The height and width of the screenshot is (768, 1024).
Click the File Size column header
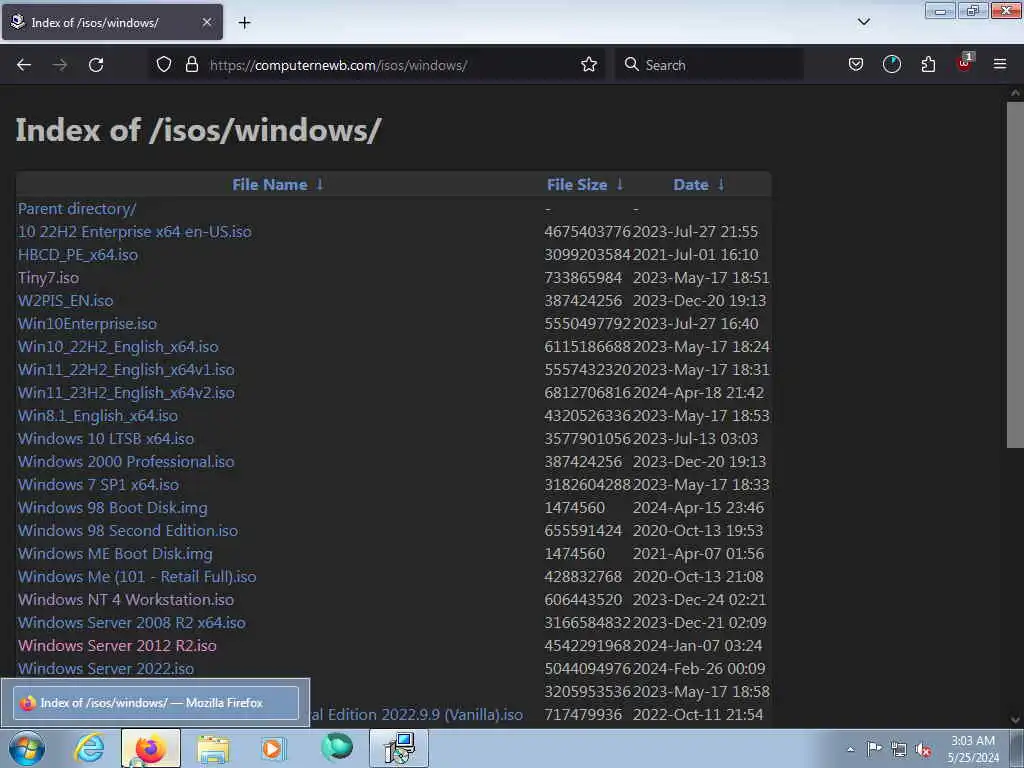(577, 185)
